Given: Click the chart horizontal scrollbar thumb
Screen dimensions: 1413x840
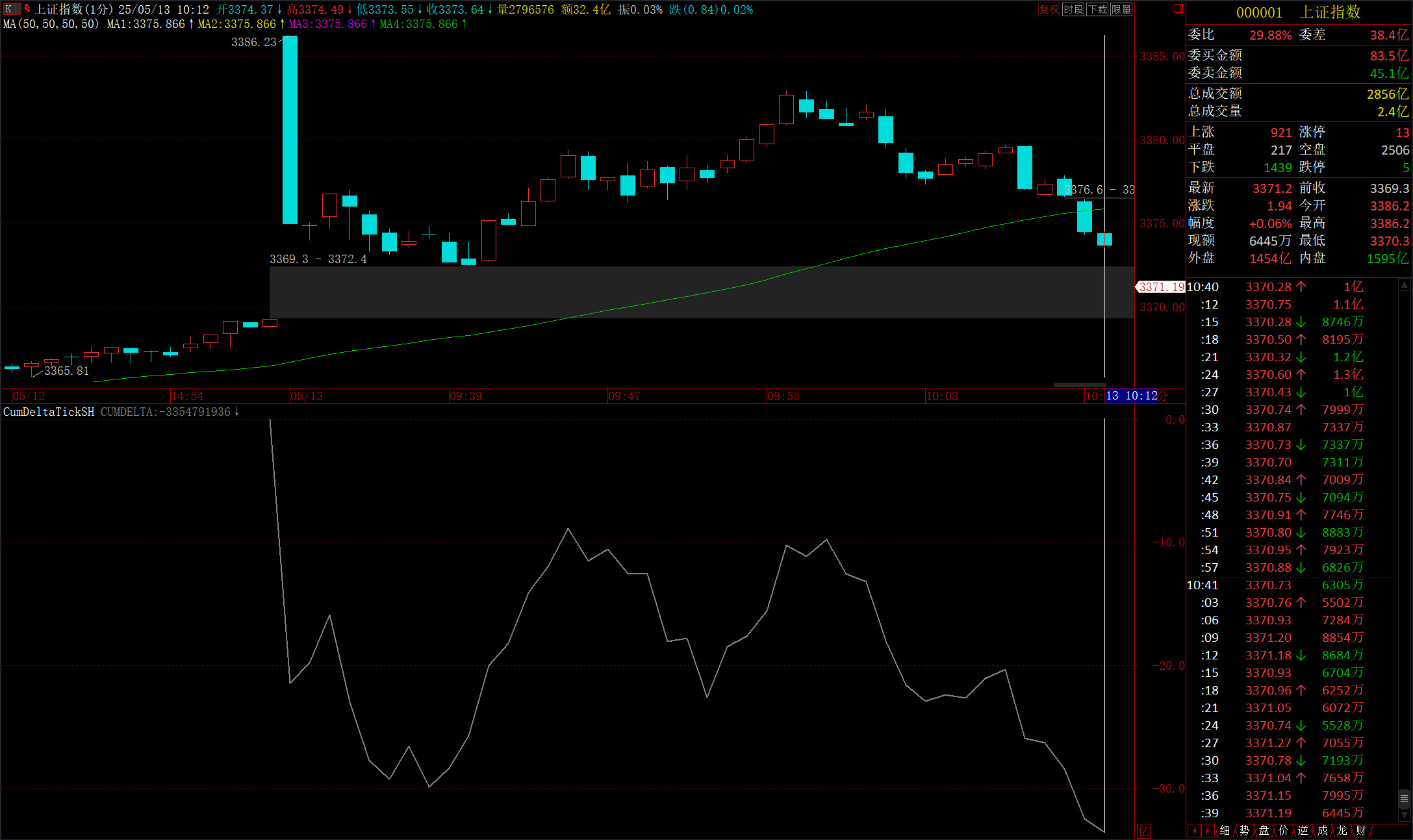Looking at the screenshot, I should coord(1079,385).
